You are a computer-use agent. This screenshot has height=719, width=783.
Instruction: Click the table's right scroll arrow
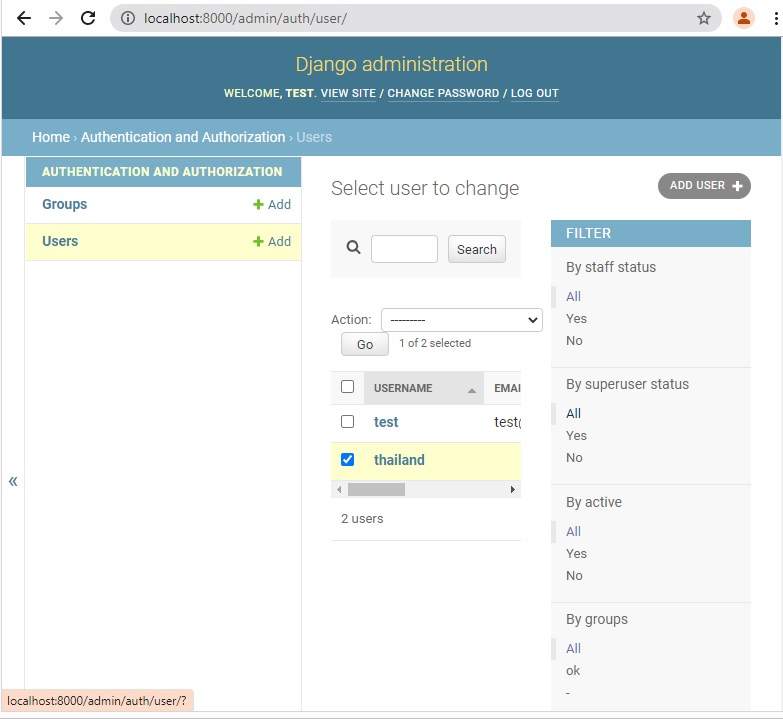point(513,490)
